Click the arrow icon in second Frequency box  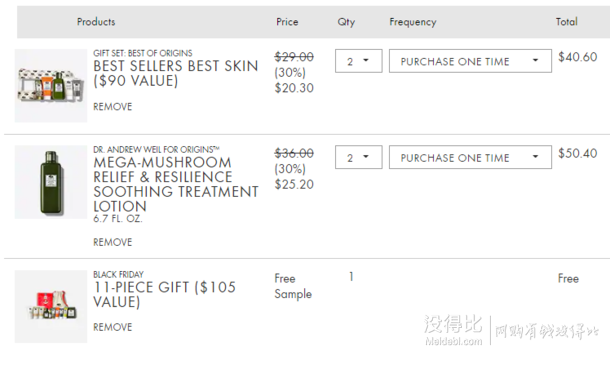point(535,157)
